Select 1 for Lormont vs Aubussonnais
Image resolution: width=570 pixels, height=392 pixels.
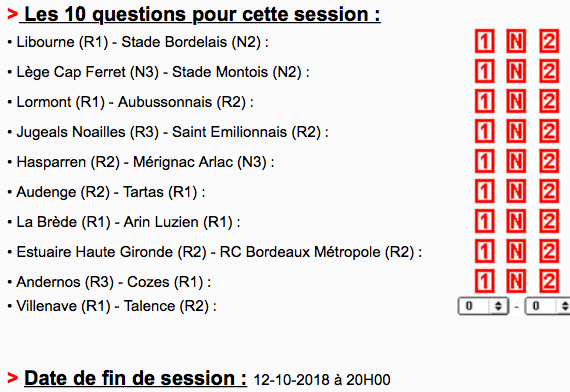point(484,101)
